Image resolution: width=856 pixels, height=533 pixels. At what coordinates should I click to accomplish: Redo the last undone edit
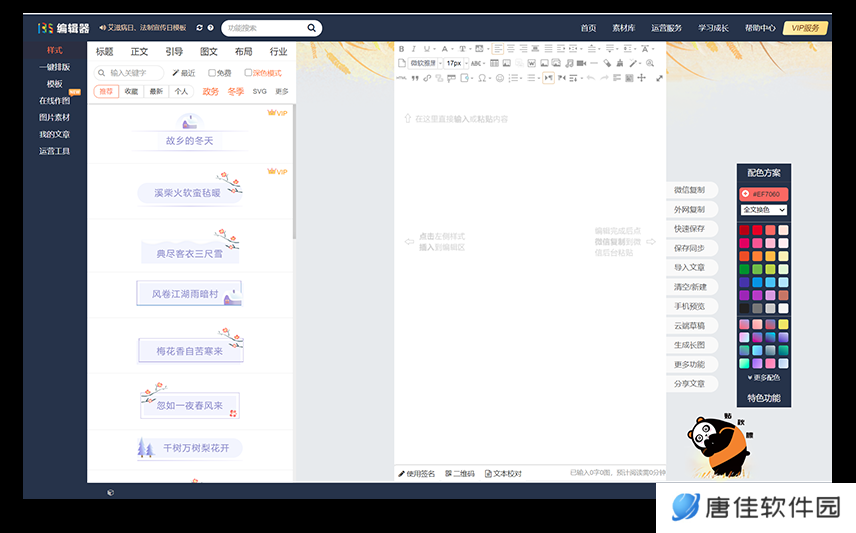(x=604, y=78)
